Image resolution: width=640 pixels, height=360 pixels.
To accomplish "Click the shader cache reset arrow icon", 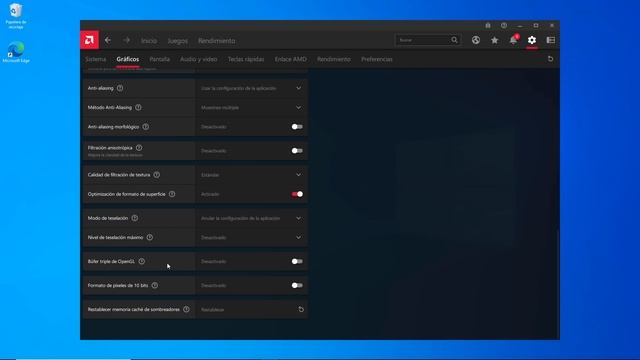I will pos(301,309).
